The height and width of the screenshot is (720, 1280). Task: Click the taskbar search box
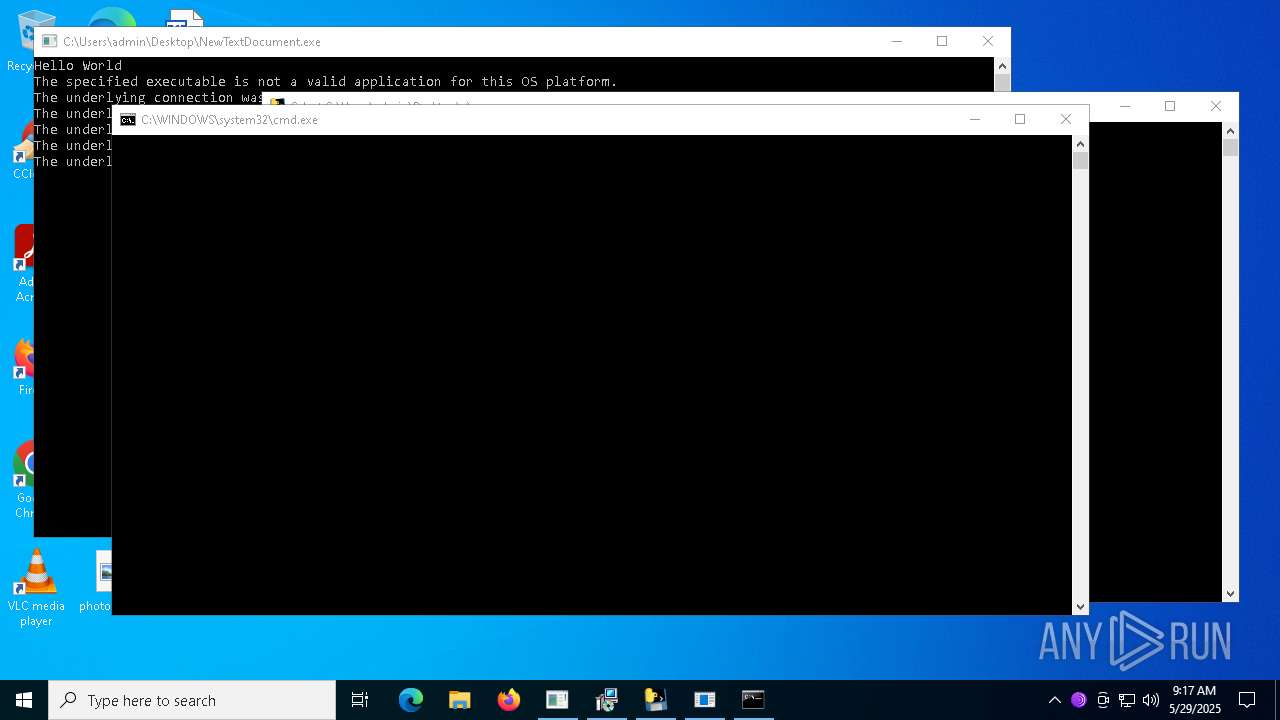pos(192,700)
